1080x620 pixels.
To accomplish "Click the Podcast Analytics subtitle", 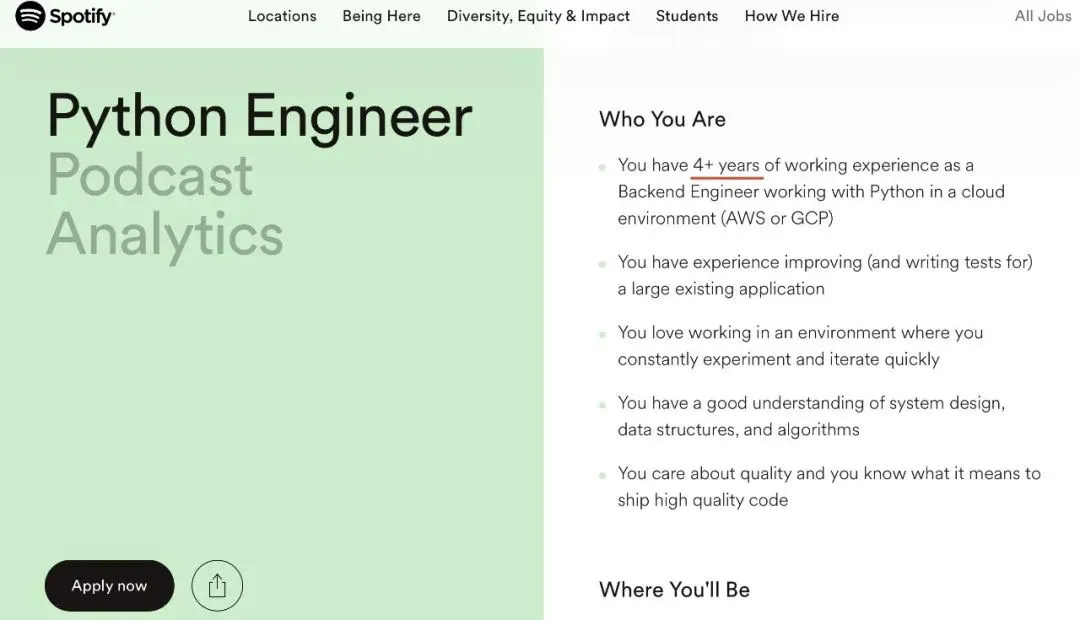I will (x=165, y=205).
